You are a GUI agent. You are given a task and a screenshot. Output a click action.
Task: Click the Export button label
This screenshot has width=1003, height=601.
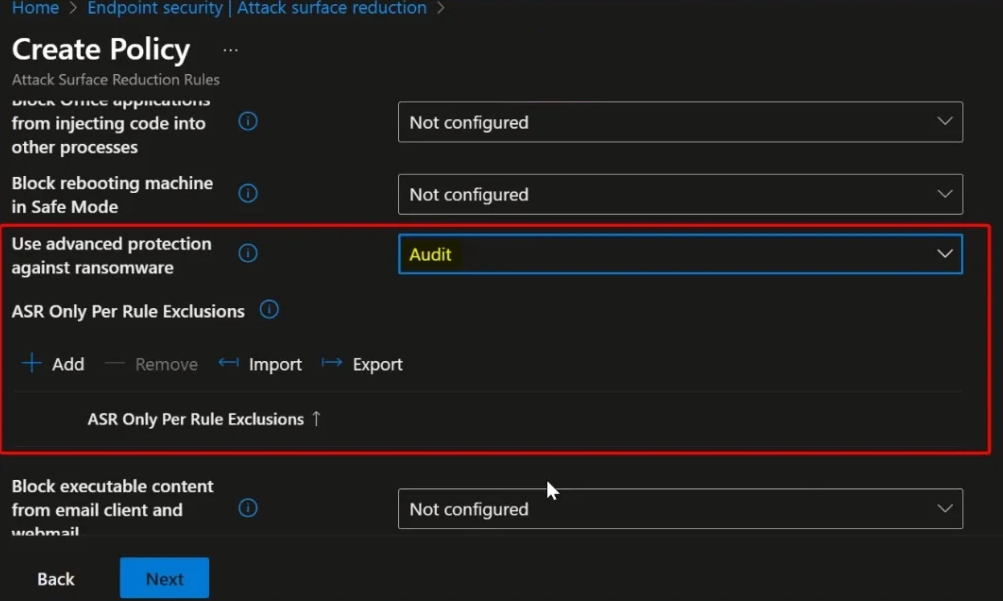[377, 364]
